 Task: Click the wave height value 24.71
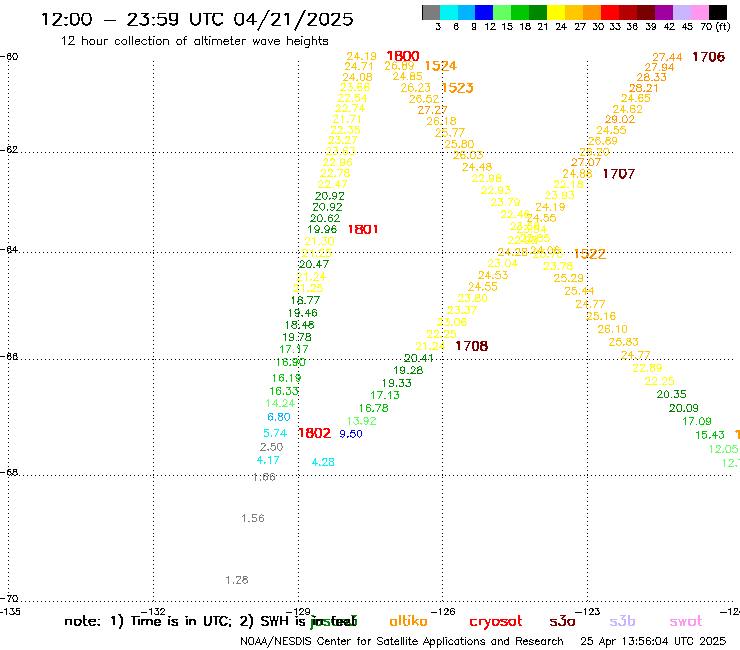coord(359,67)
